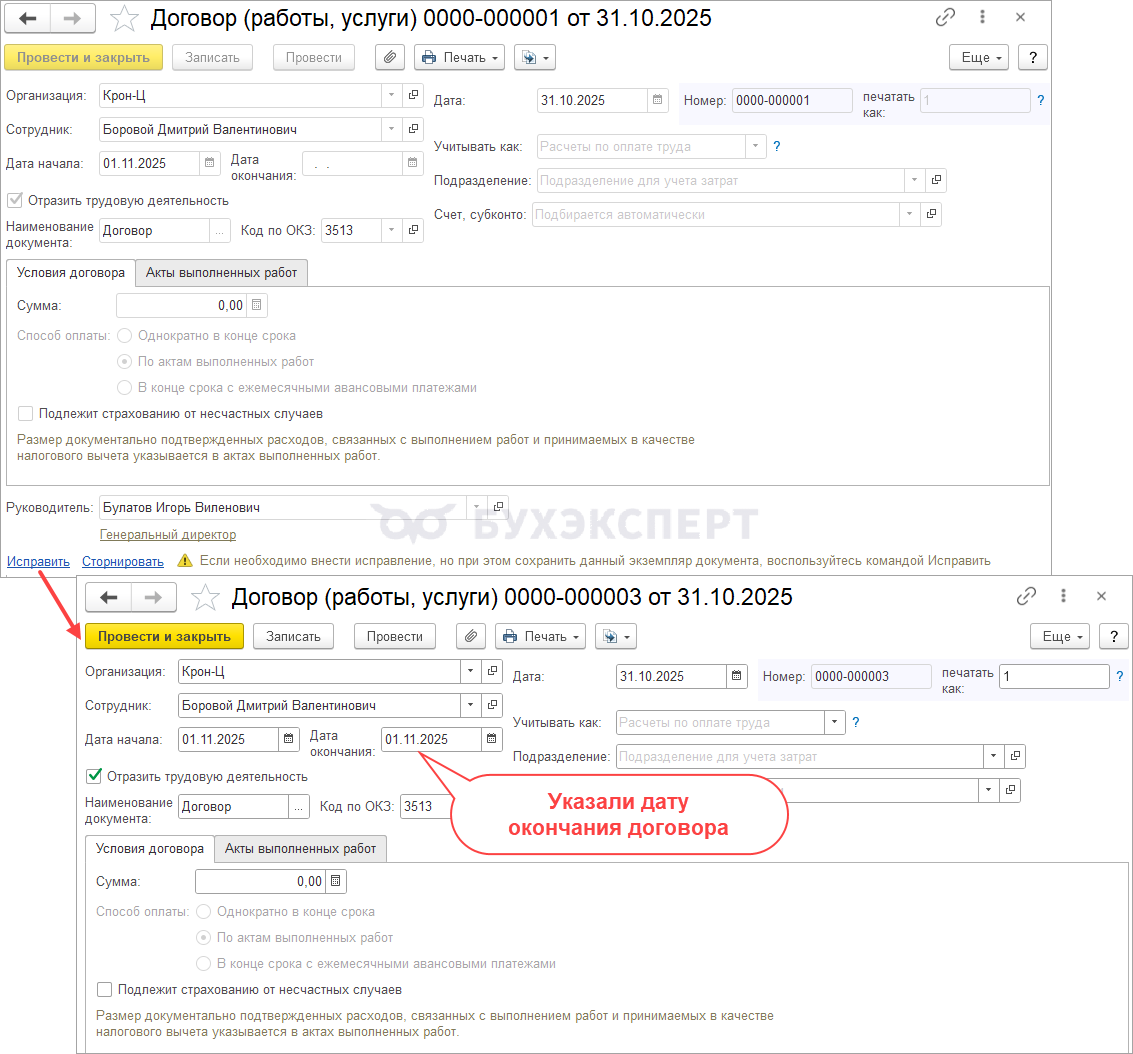Expand Счет, субконто dropdown in contract 0000-000001
Screen dimensions: 1133x1054
909,214
